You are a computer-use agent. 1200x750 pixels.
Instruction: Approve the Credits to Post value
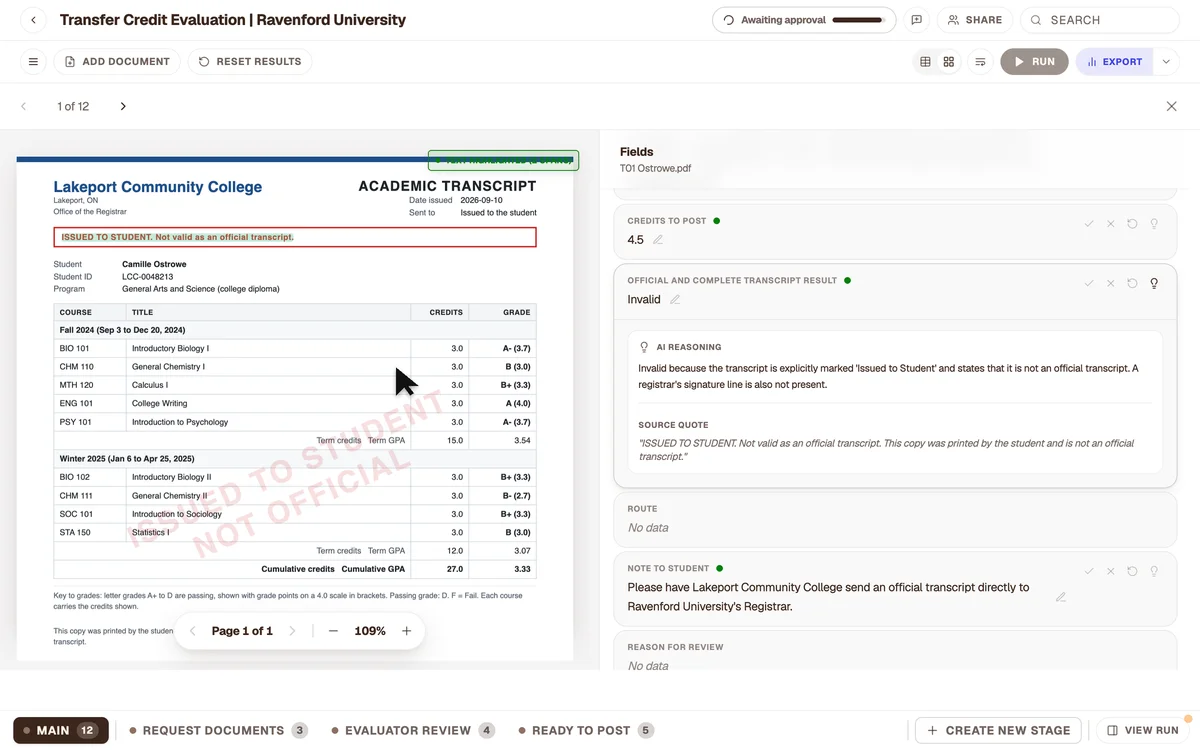[1089, 224]
